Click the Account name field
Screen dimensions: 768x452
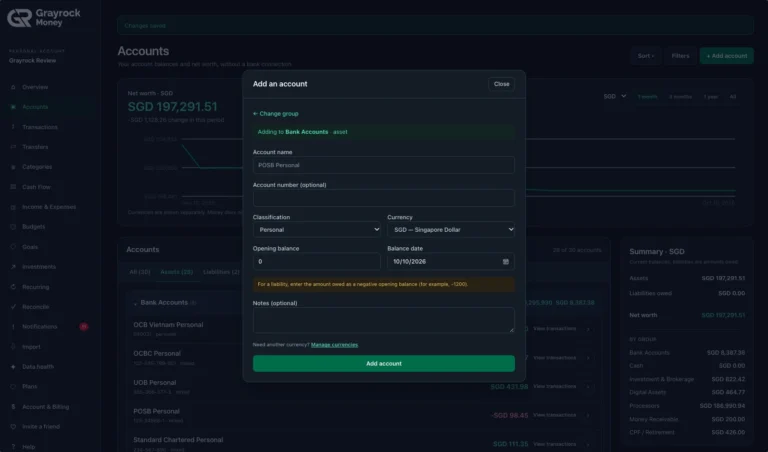coord(384,165)
